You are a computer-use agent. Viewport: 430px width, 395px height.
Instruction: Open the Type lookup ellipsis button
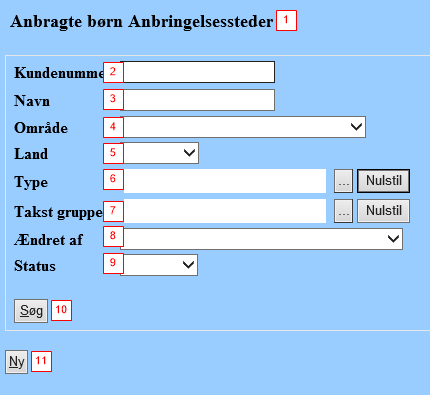tap(343, 181)
